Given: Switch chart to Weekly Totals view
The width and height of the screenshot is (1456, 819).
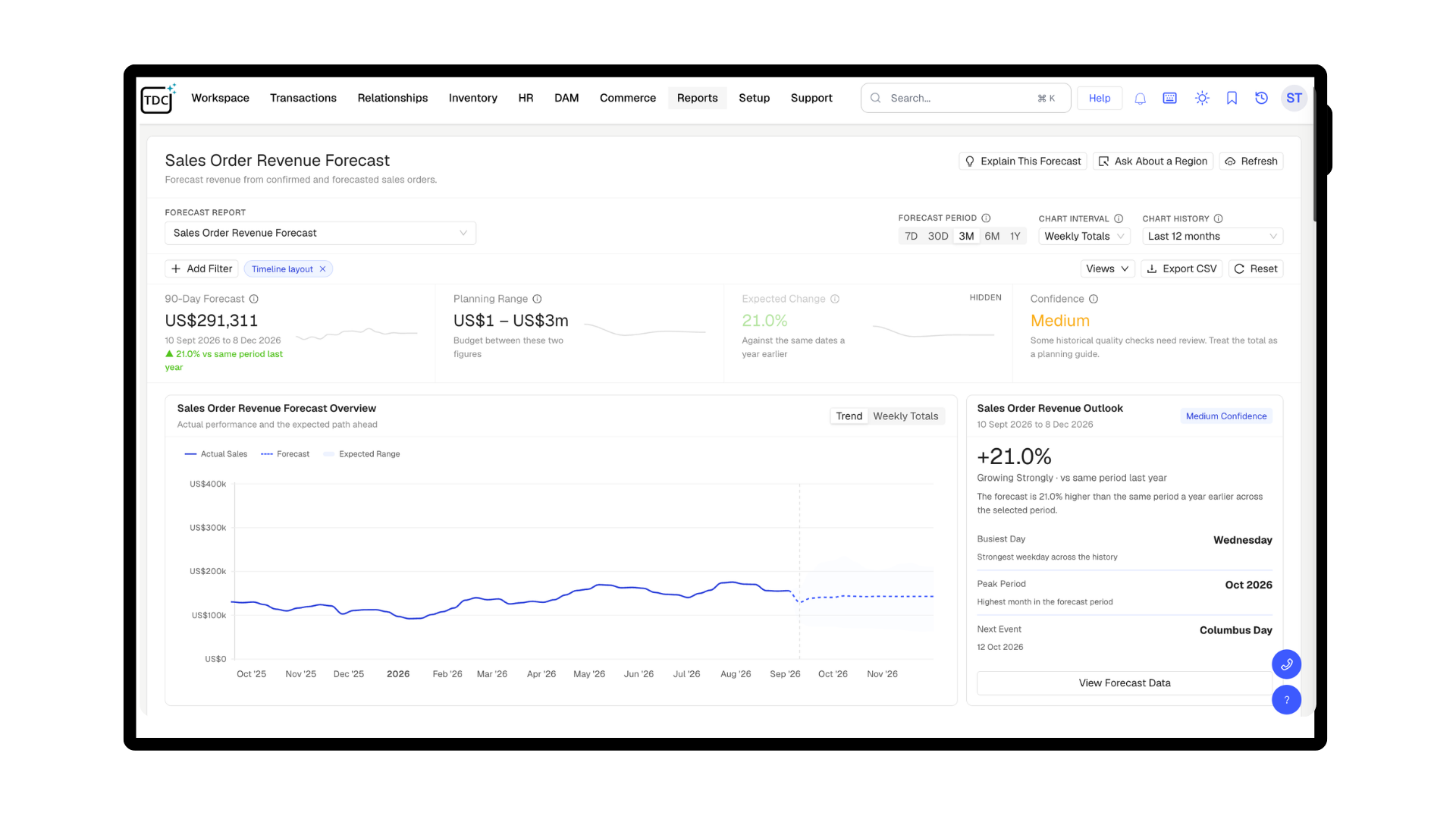Looking at the screenshot, I should [x=905, y=416].
